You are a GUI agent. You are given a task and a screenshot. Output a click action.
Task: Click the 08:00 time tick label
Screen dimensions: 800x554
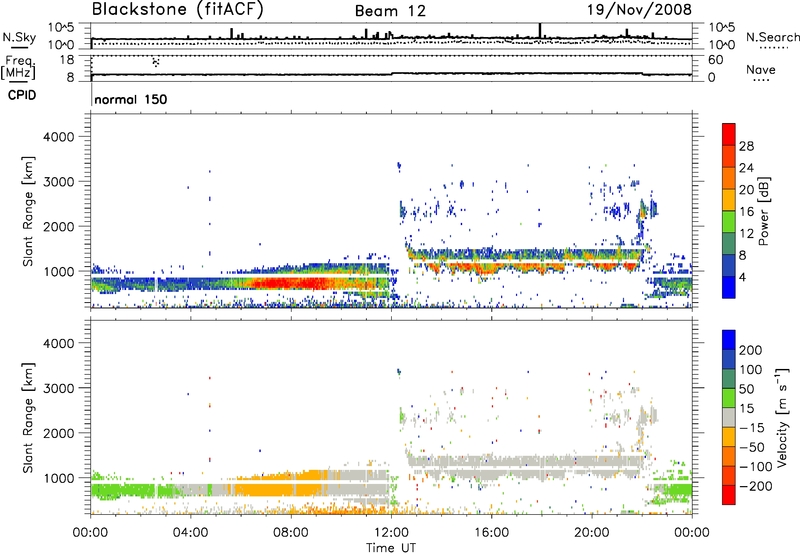pyautogui.click(x=291, y=533)
